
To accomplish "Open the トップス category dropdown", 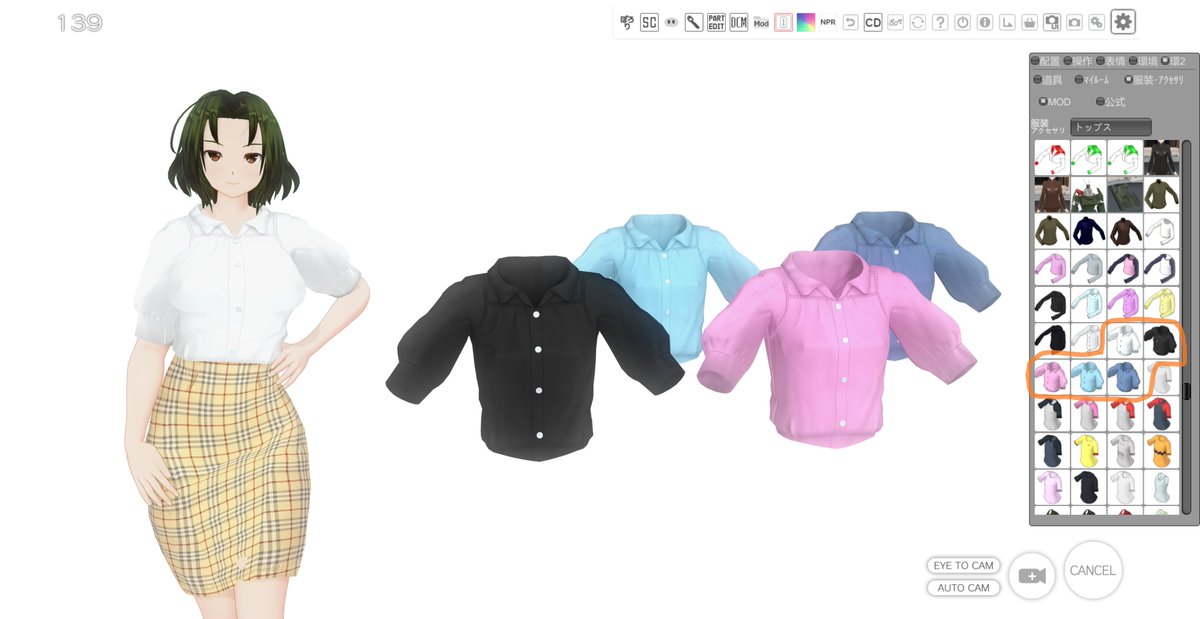I will coord(1111,128).
